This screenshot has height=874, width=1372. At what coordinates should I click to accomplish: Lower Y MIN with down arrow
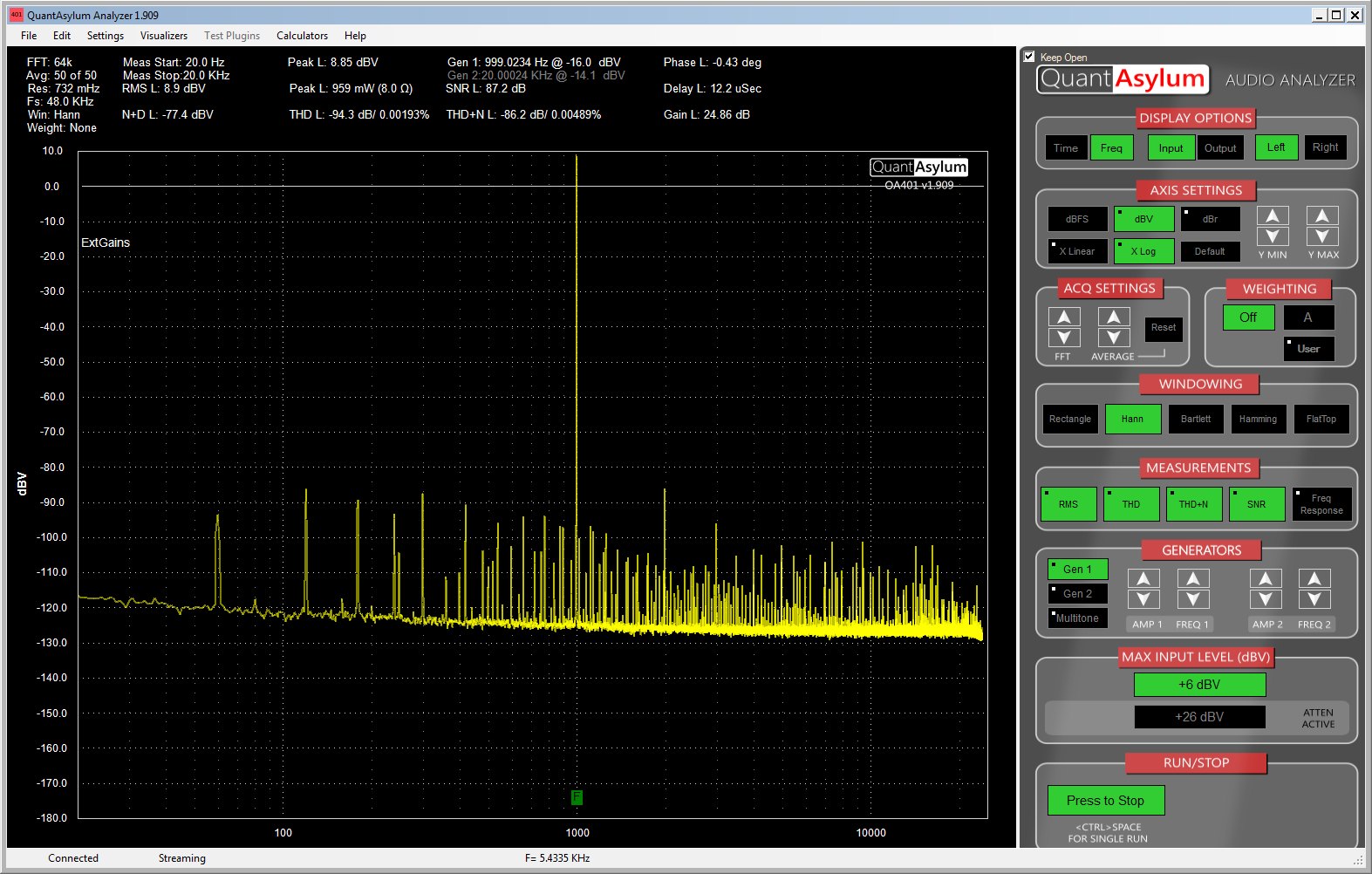[x=1273, y=236]
